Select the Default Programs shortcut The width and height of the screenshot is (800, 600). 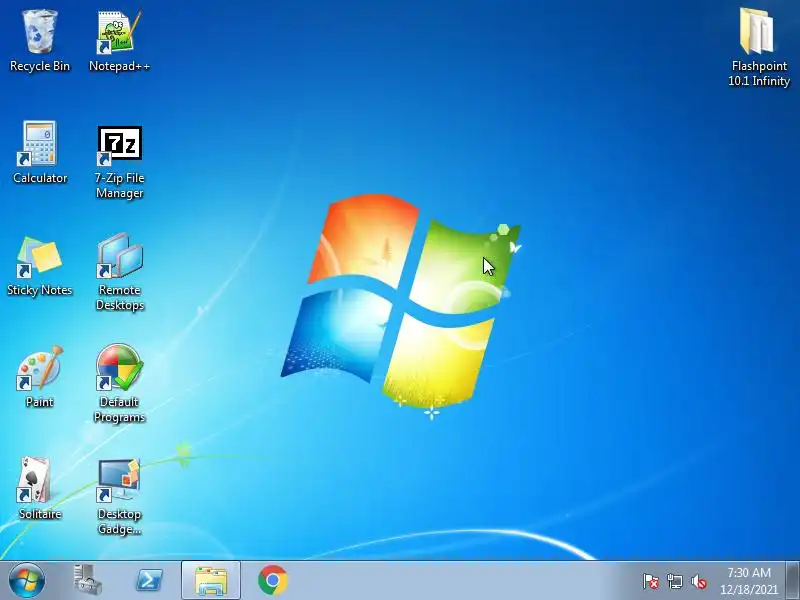[119, 384]
